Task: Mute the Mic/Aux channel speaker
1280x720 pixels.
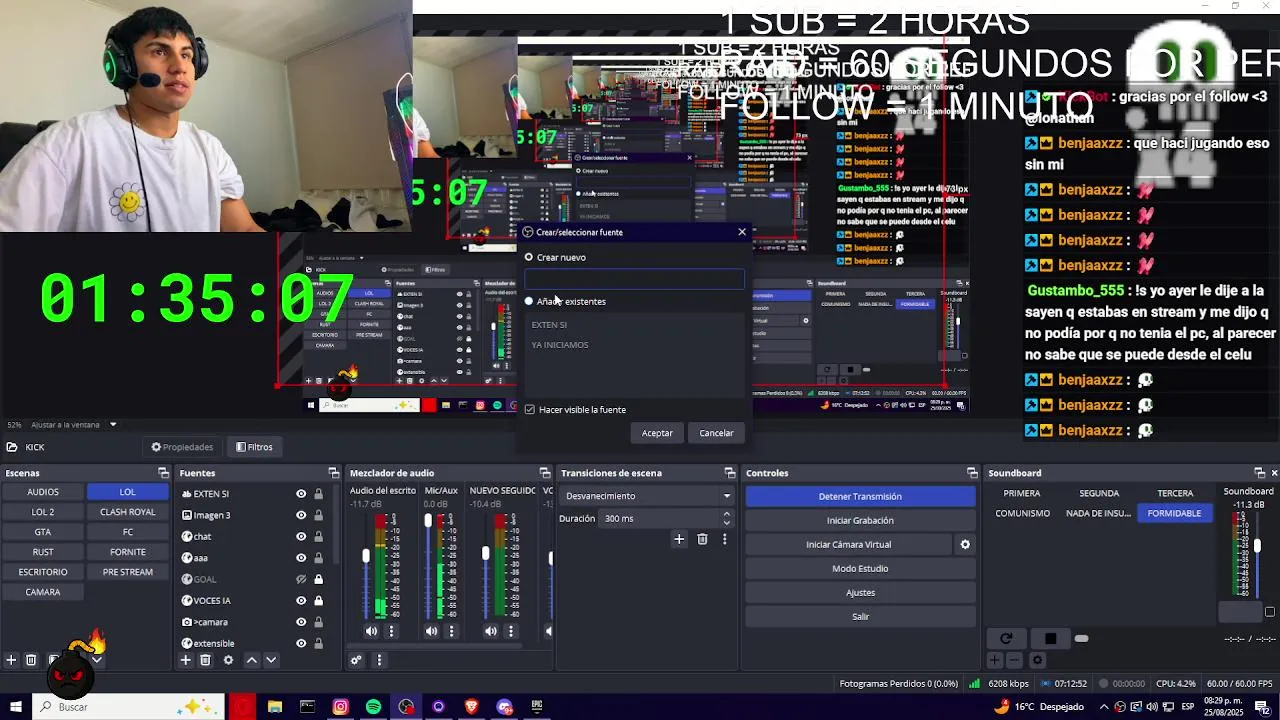Action: (x=431, y=631)
